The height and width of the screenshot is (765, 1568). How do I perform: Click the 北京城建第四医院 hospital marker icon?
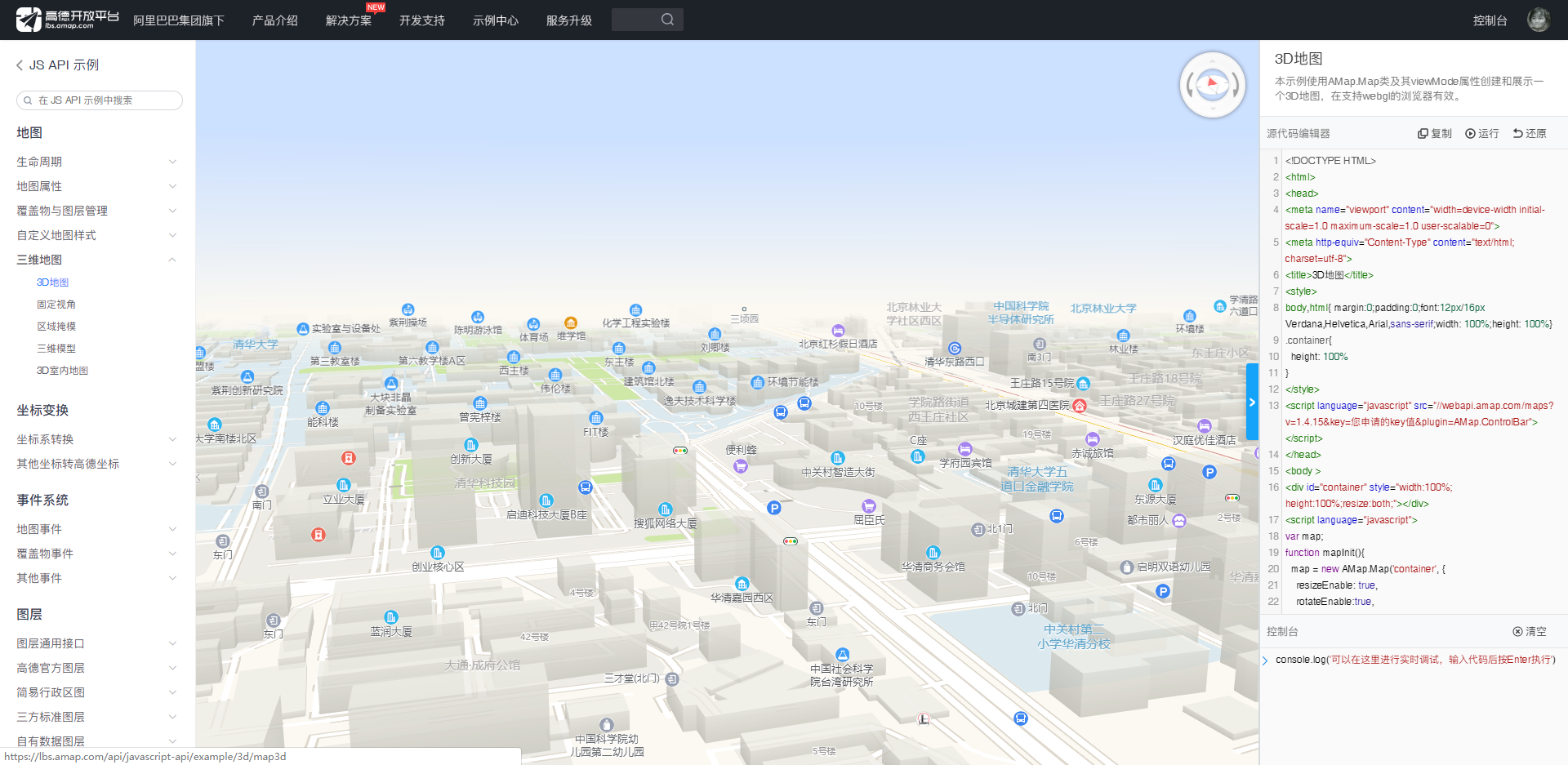pyautogui.click(x=1080, y=406)
